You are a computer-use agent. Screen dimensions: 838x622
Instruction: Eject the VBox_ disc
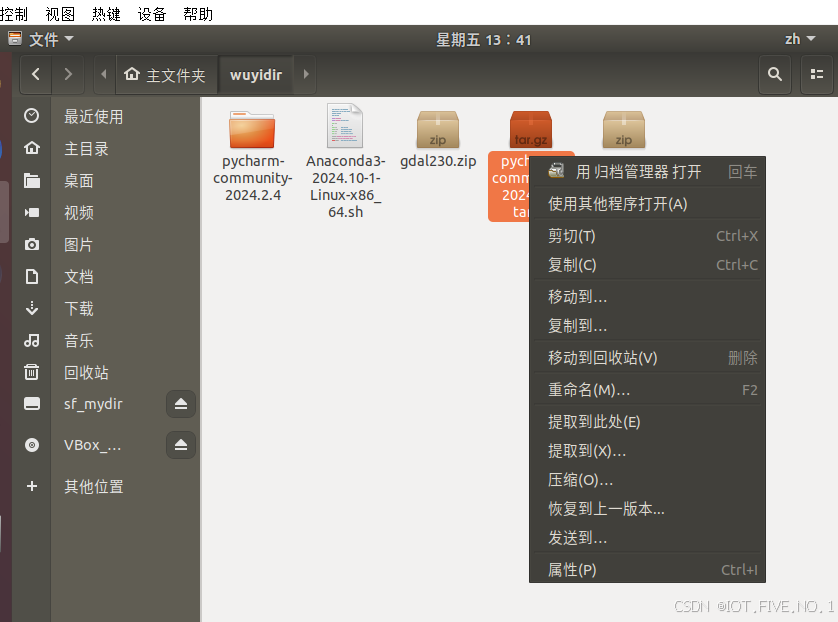tap(181, 445)
